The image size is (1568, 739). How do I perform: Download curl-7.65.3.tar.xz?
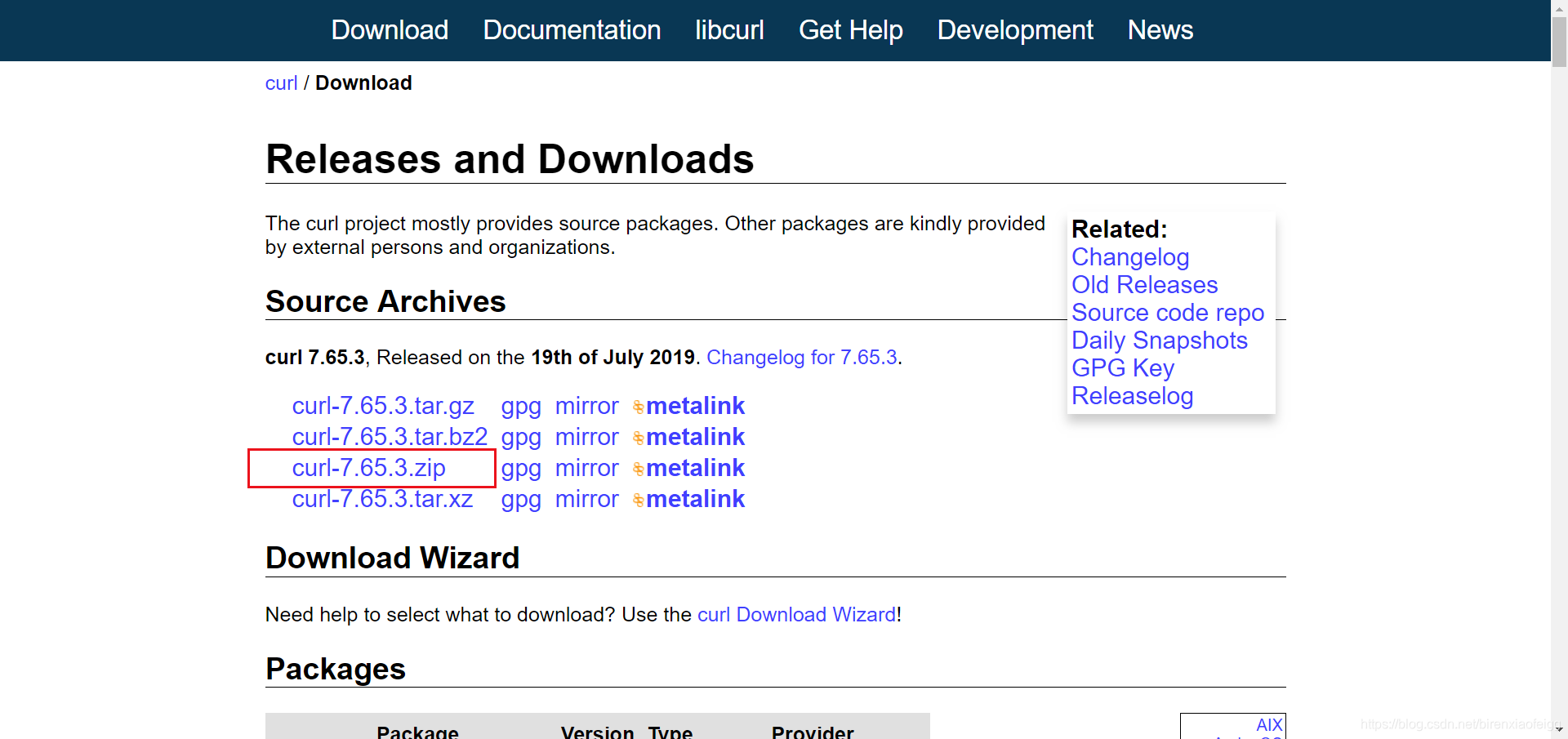(382, 499)
